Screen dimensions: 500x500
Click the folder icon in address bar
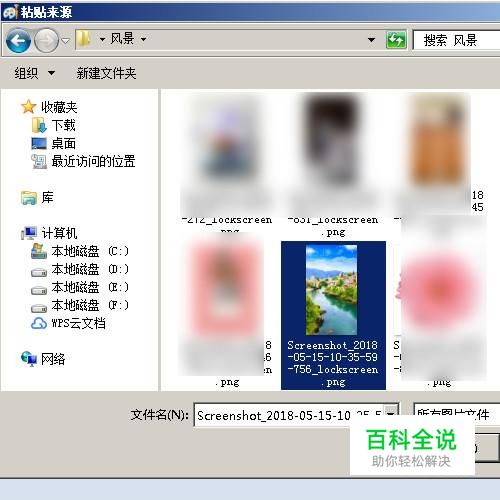tap(83, 39)
